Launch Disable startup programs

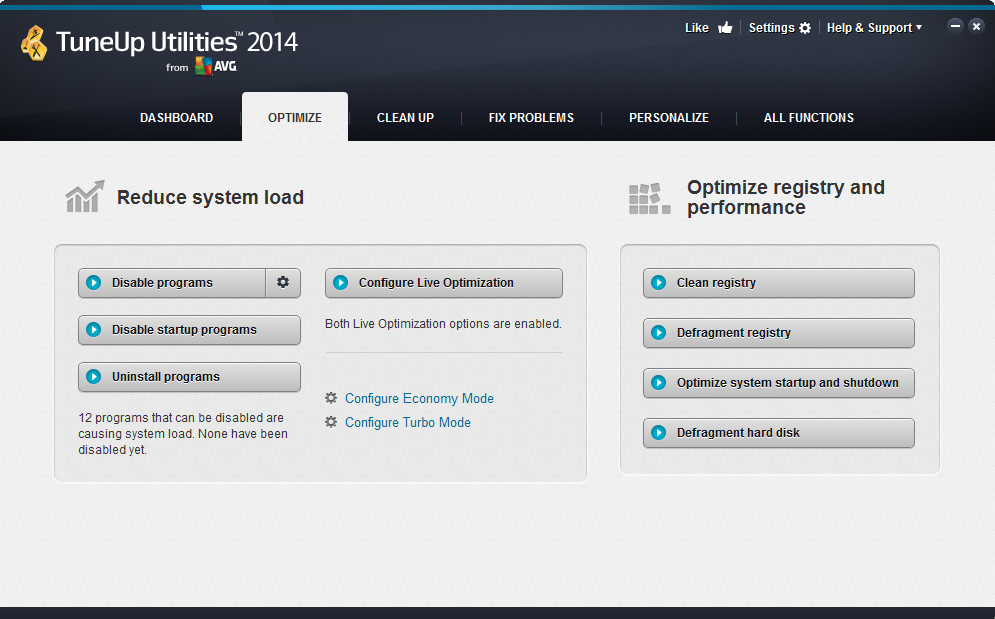pos(189,329)
